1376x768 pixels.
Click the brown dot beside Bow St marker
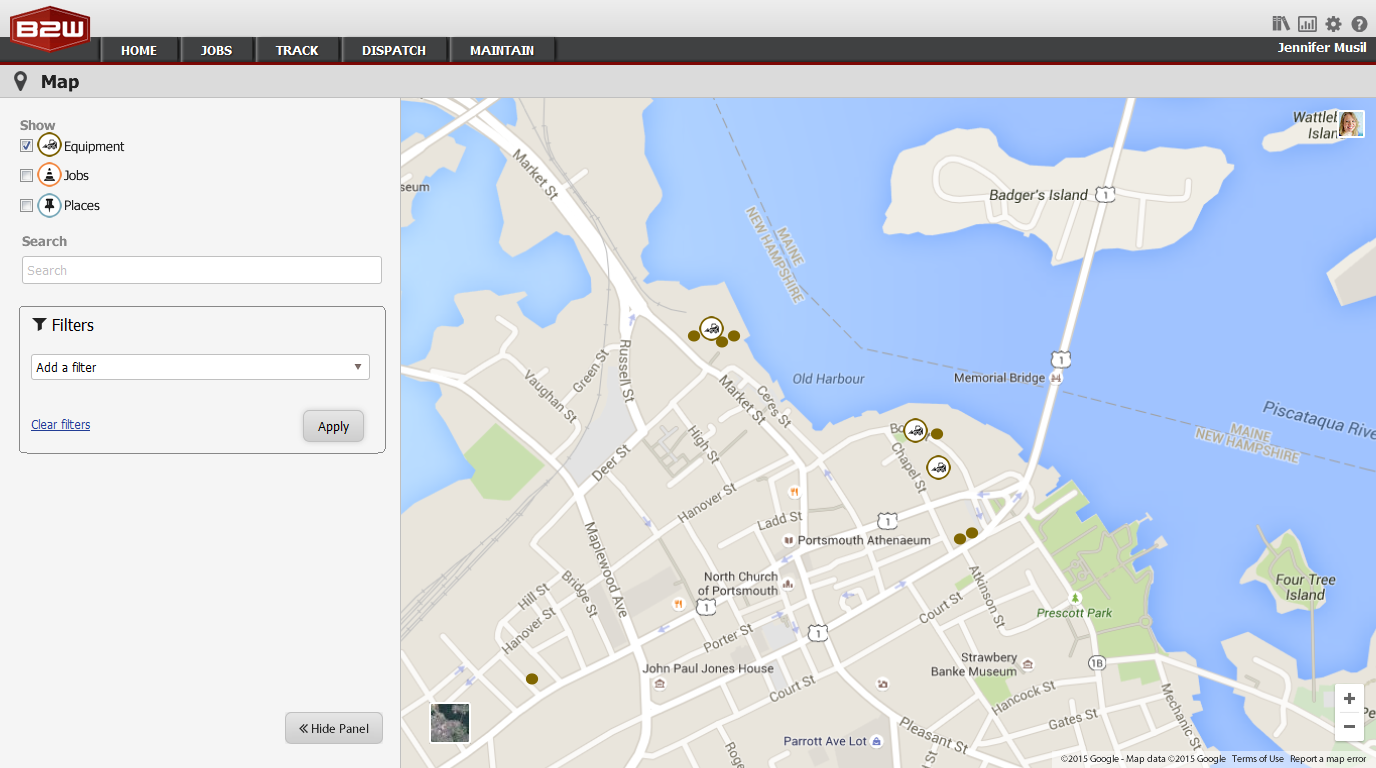(937, 434)
